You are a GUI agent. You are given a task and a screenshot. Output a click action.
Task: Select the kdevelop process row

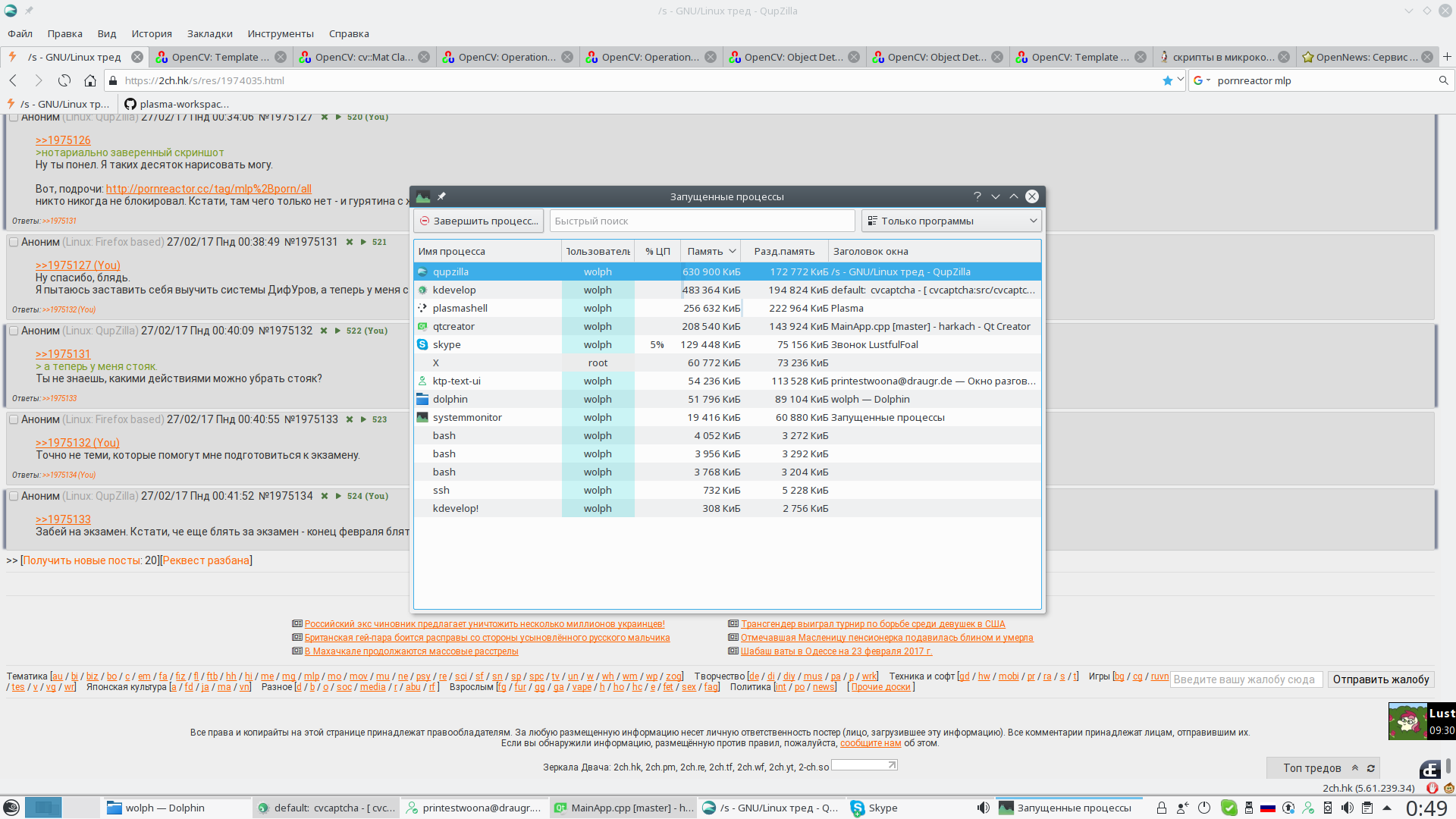tap(727, 290)
